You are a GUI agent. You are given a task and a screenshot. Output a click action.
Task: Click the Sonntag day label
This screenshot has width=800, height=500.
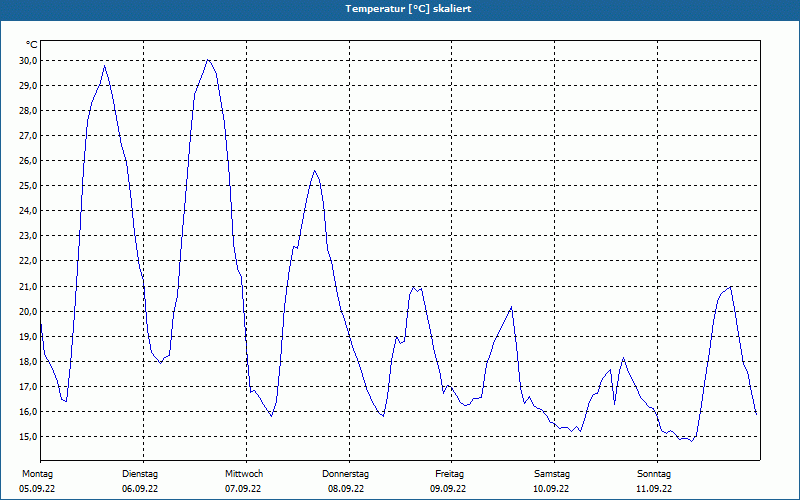pyautogui.click(x=654, y=474)
